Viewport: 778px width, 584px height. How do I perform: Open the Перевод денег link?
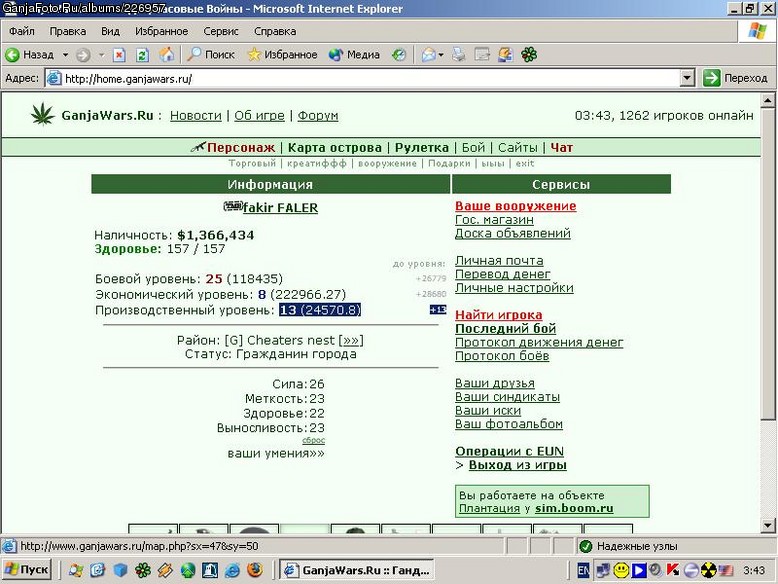(x=503, y=274)
